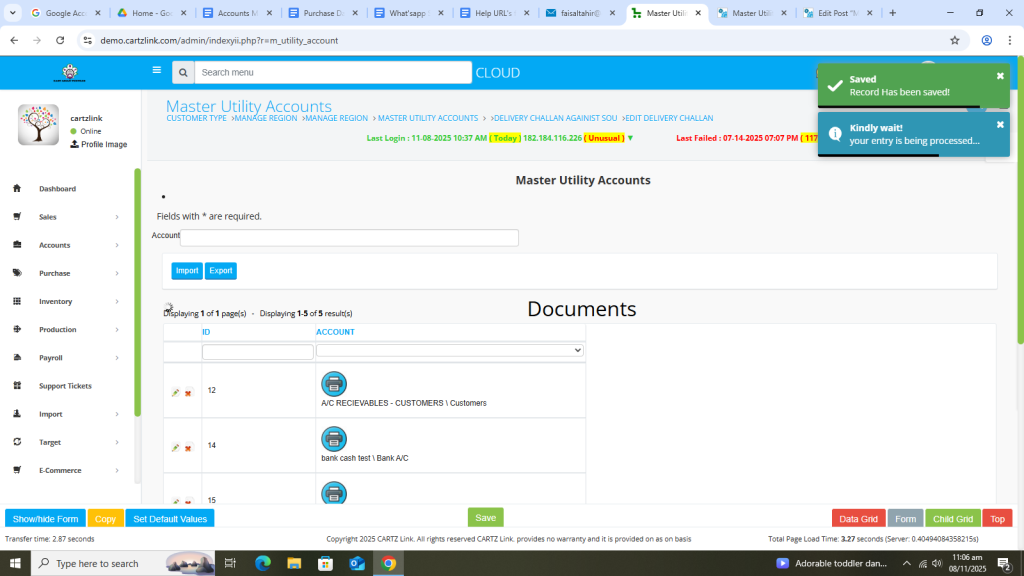Click the printer icon for bank cash test

[x=334, y=438]
